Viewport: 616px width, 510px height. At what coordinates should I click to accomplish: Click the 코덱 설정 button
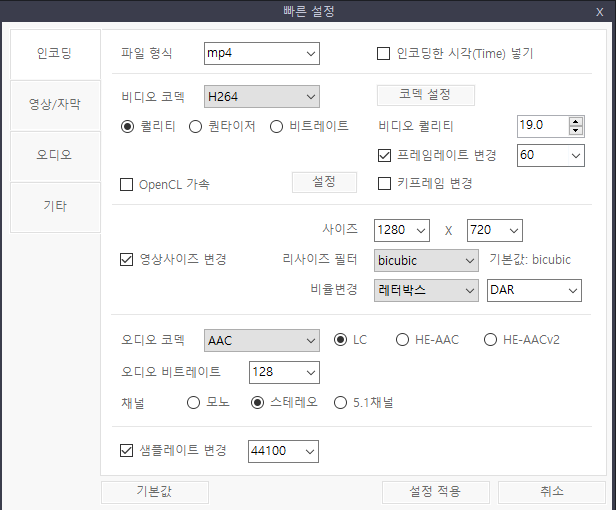tap(425, 95)
